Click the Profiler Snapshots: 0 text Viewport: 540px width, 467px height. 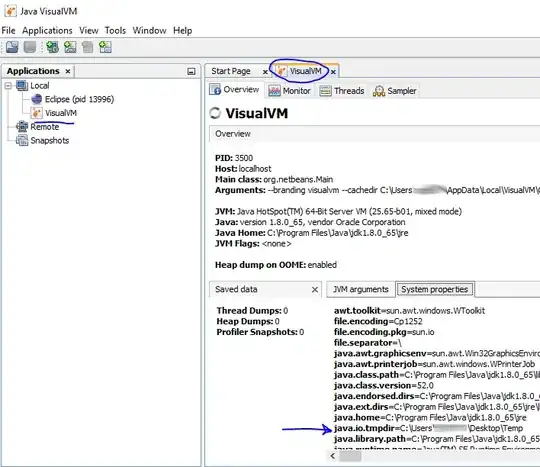(x=260, y=332)
